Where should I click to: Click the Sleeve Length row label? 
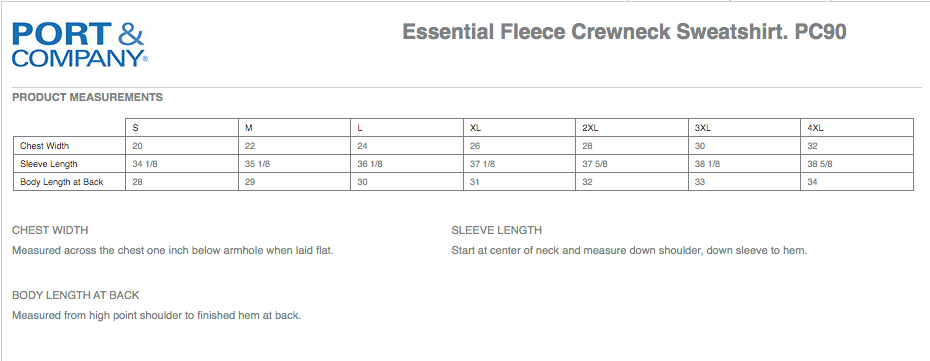[49, 164]
